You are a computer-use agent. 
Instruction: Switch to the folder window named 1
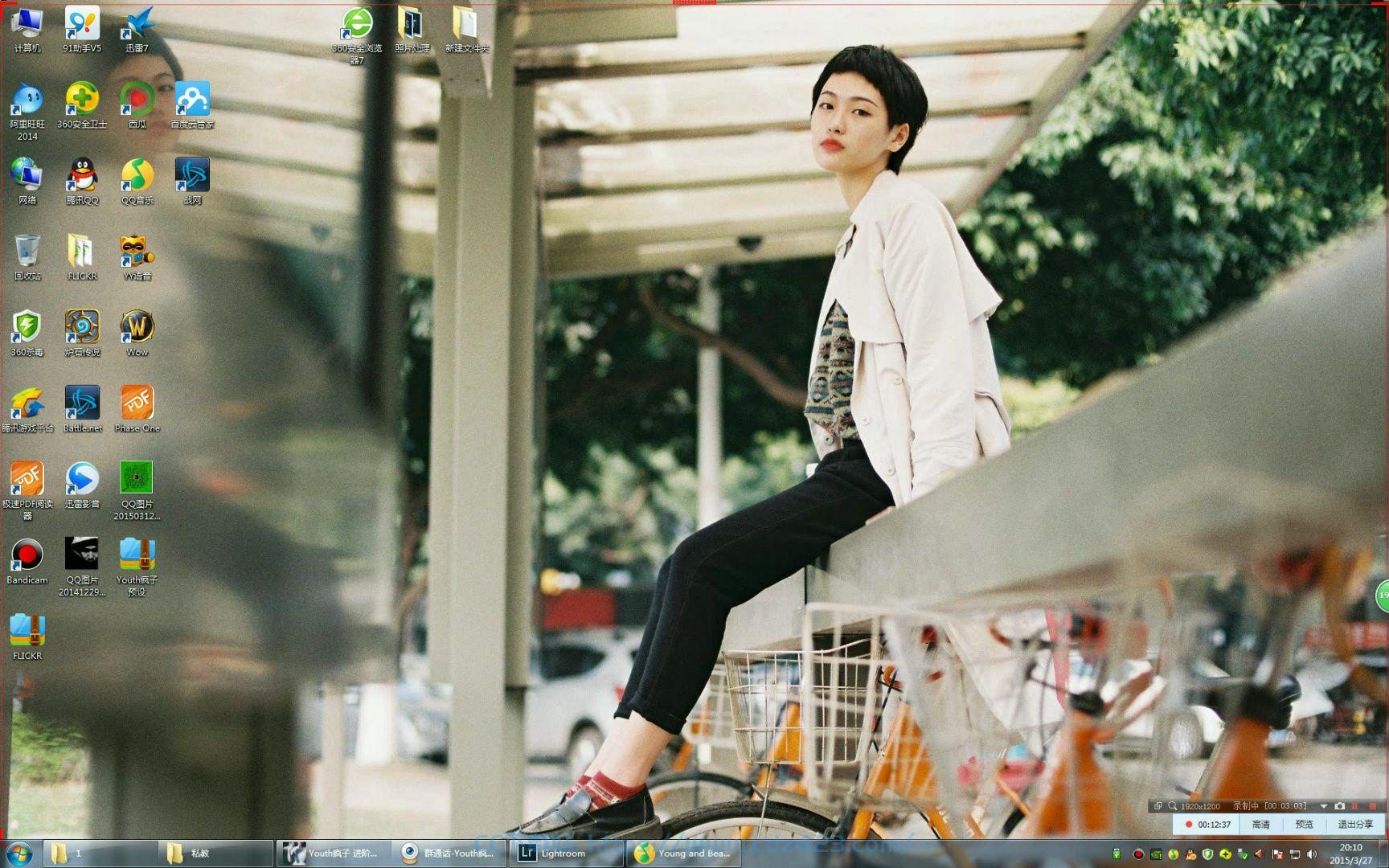100,854
